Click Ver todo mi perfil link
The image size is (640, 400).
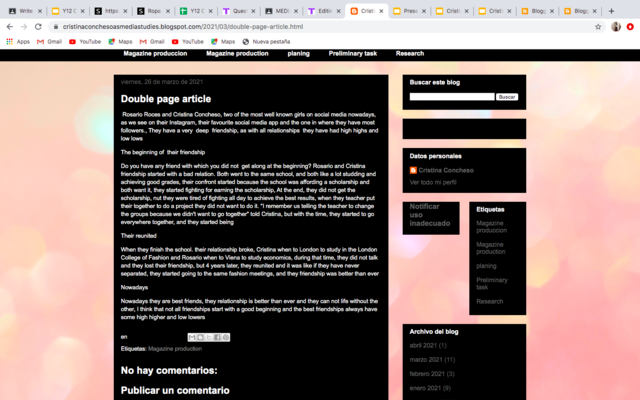tap(433, 182)
